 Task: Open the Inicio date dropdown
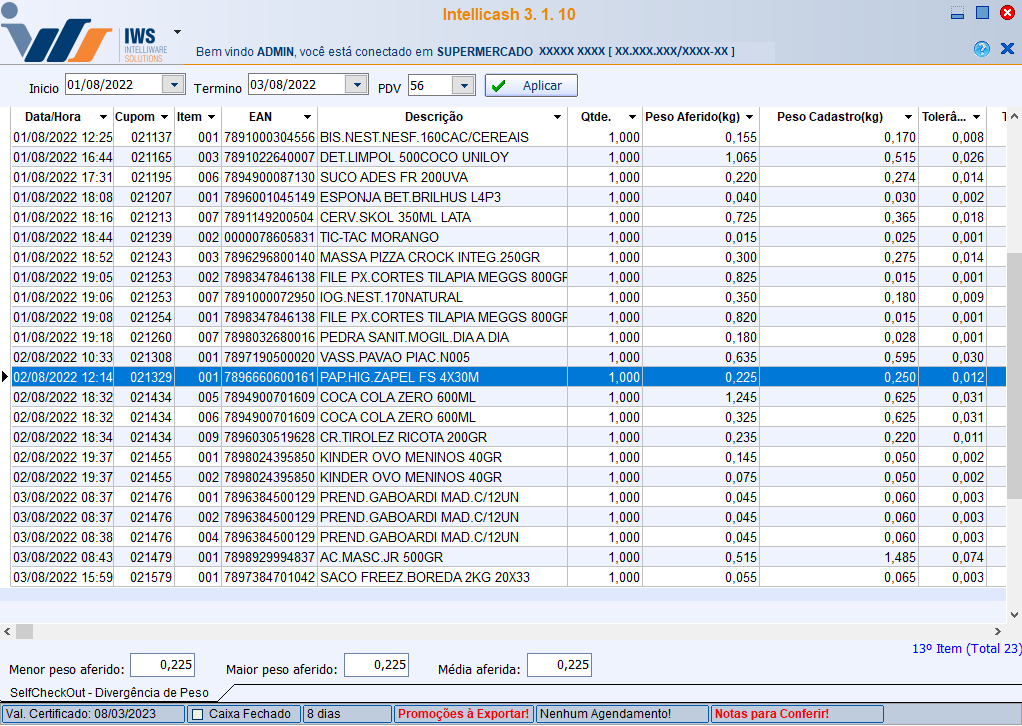tap(174, 86)
